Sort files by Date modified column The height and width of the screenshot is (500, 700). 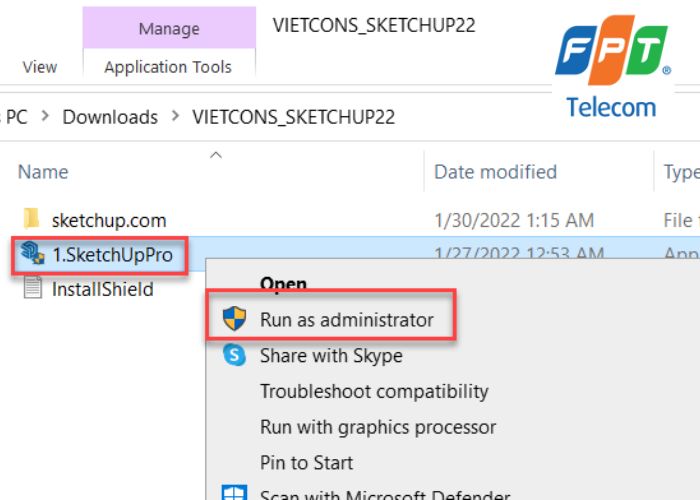(x=495, y=172)
